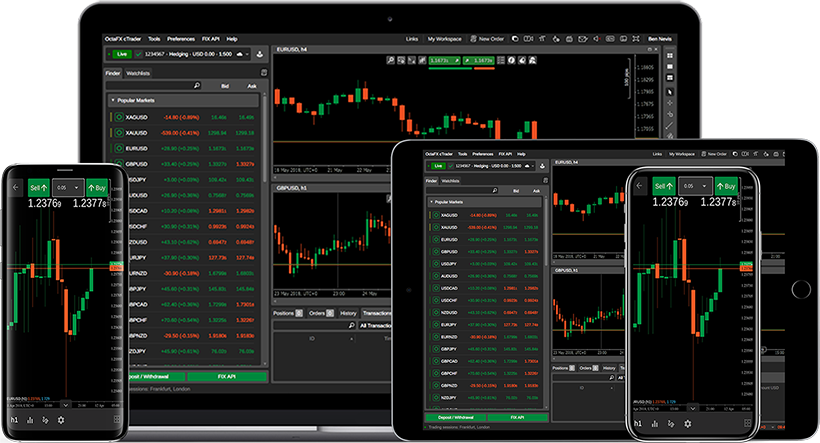Select the trend line tool on the laptop
Image resolution: width=820 pixels, height=443 pixels.
pos(669,126)
